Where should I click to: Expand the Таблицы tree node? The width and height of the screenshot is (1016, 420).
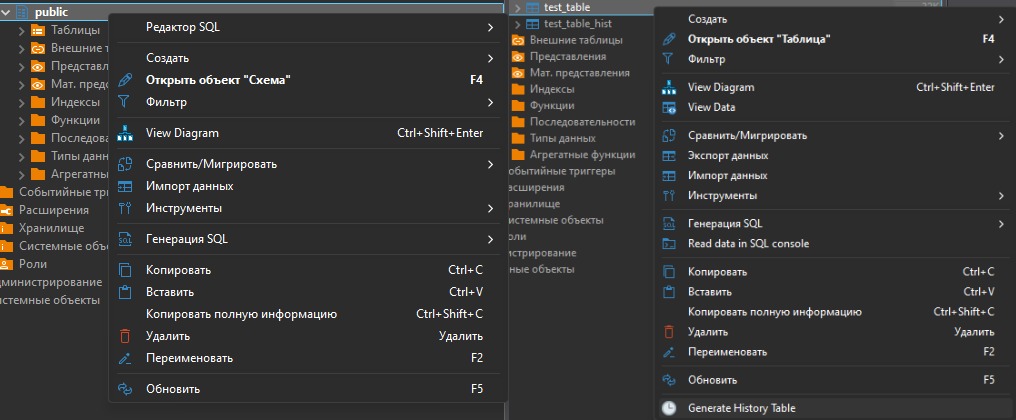[x=22, y=30]
